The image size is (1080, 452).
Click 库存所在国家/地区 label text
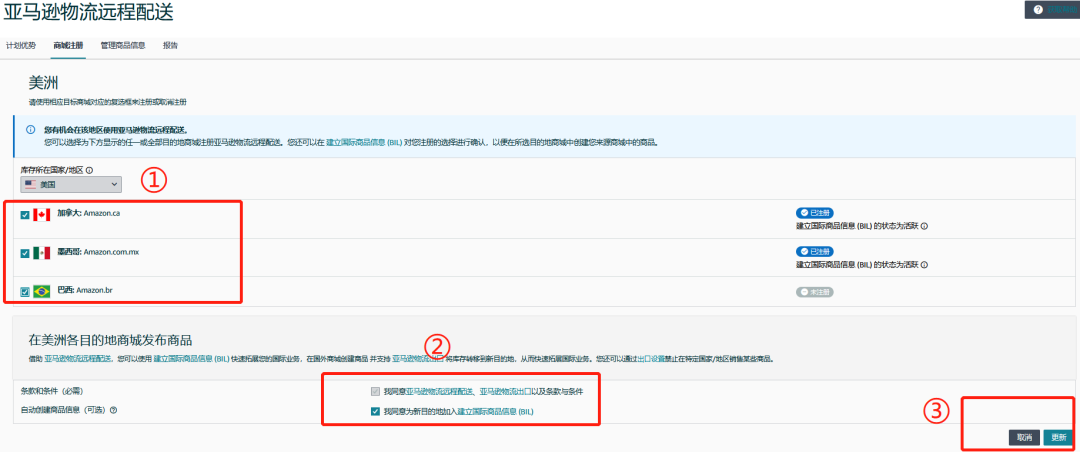tap(52, 170)
